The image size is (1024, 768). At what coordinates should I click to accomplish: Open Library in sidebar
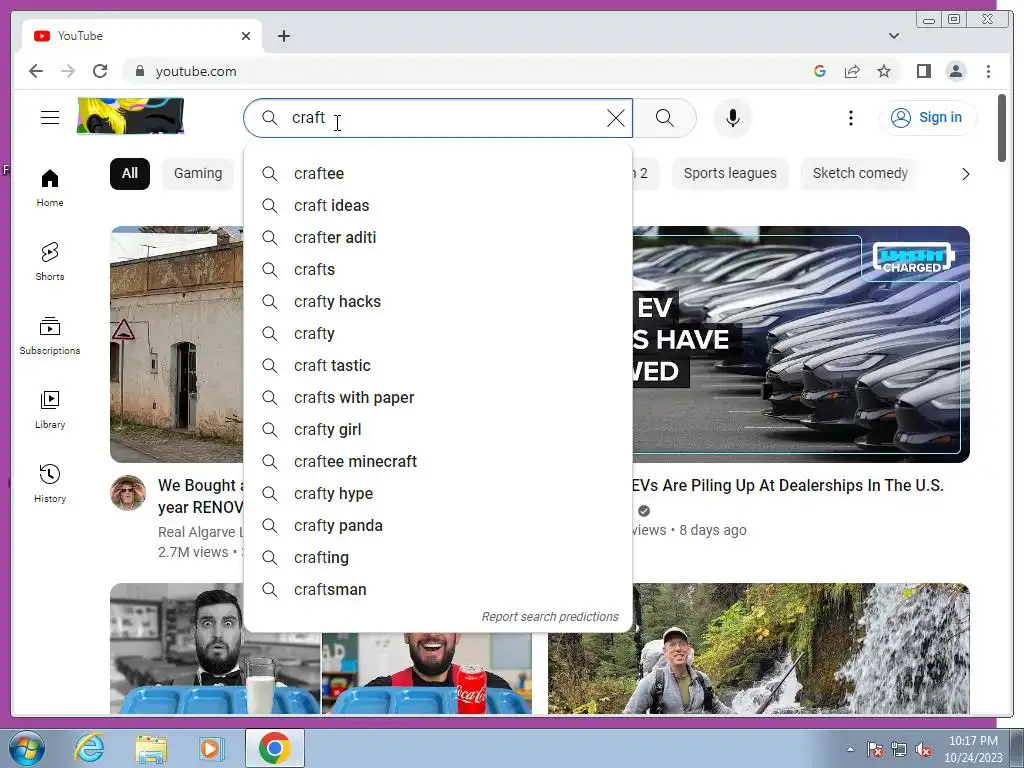pyautogui.click(x=50, y=409)
